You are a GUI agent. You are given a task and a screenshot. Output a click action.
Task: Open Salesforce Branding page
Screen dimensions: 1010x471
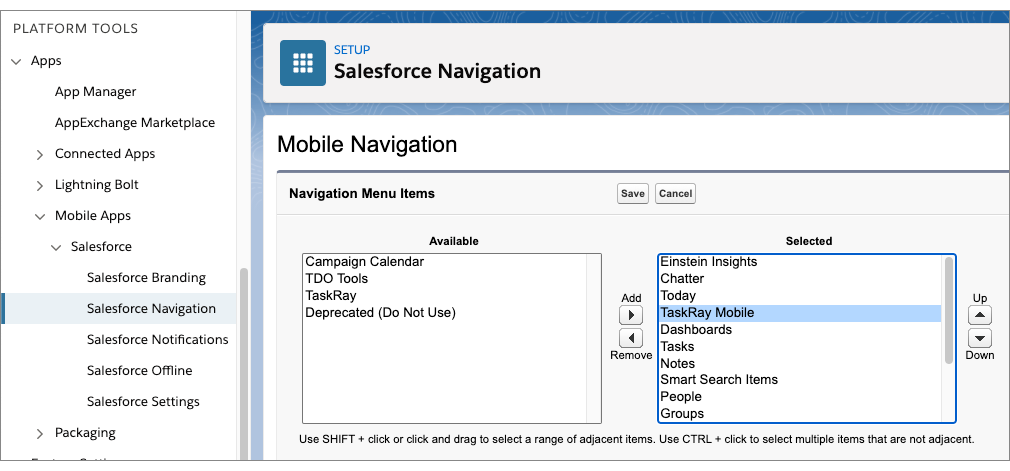coord(146,277)
